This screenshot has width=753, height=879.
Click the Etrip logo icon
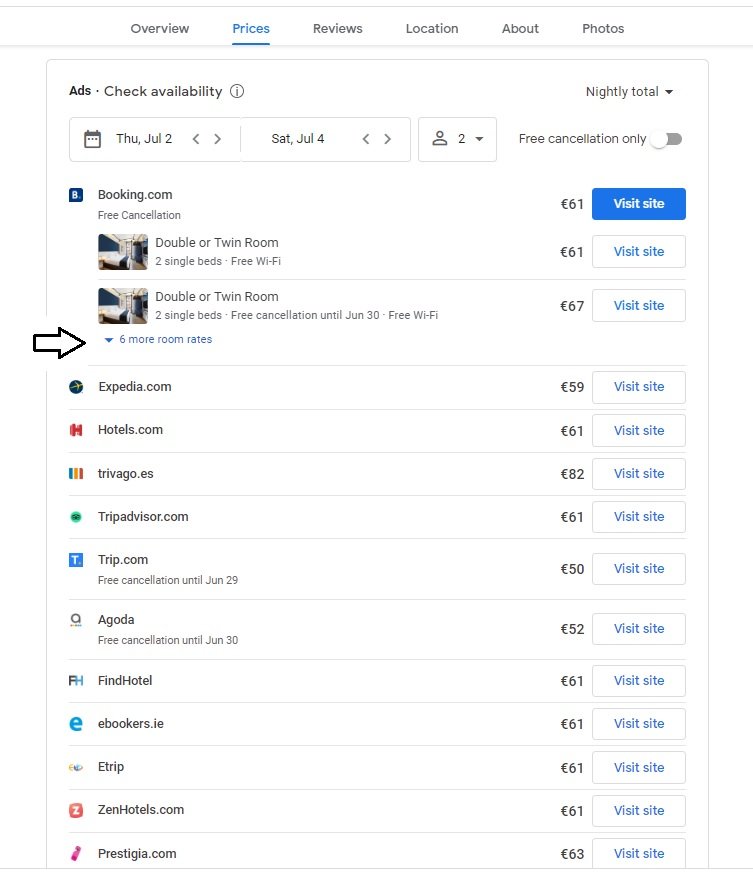[x=76, y=767]
